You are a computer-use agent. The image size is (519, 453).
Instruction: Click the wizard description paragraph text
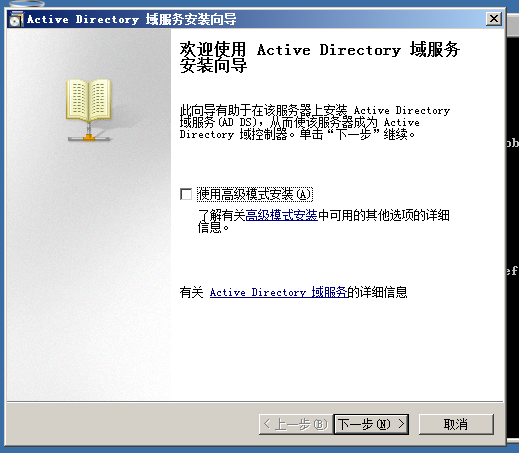click(315, 122)
